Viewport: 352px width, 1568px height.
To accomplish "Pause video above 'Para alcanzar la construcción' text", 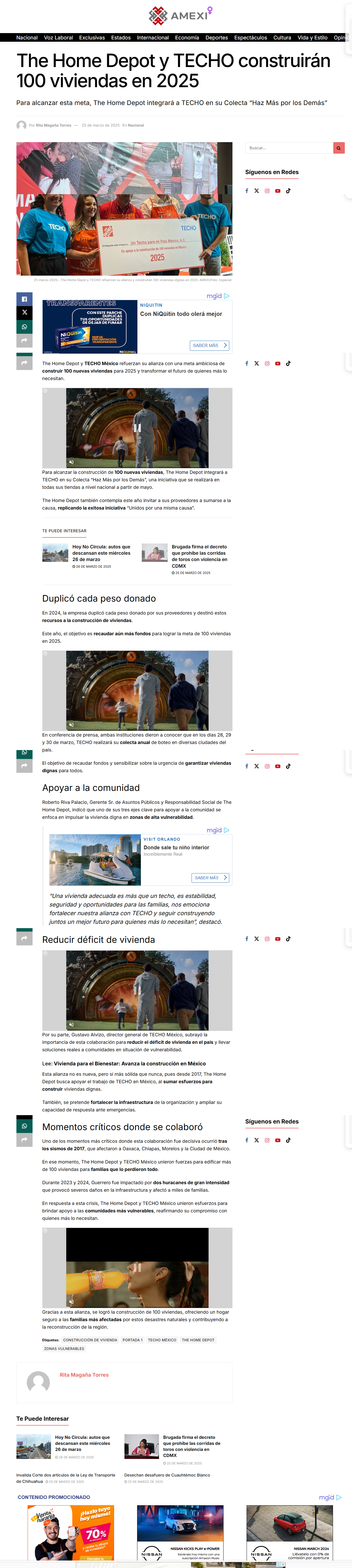I will pos(137,428).
